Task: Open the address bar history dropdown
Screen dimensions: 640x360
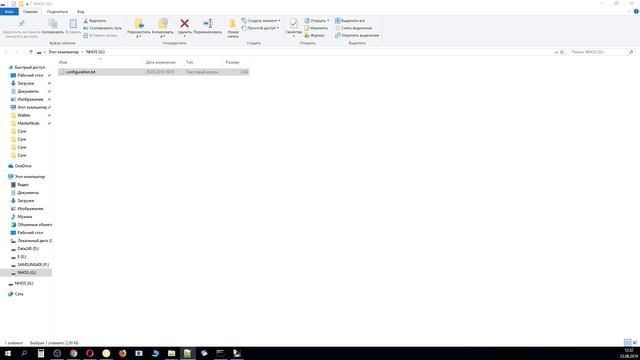Action: [556, 52]
